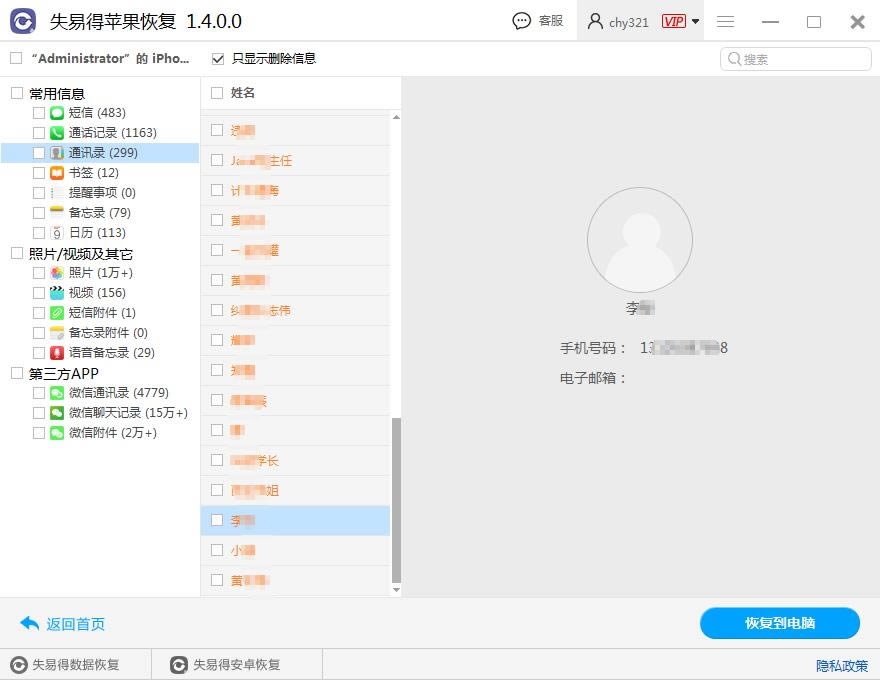
Task: Open the hamburger menu icon
Action: [x=725, y=21]
